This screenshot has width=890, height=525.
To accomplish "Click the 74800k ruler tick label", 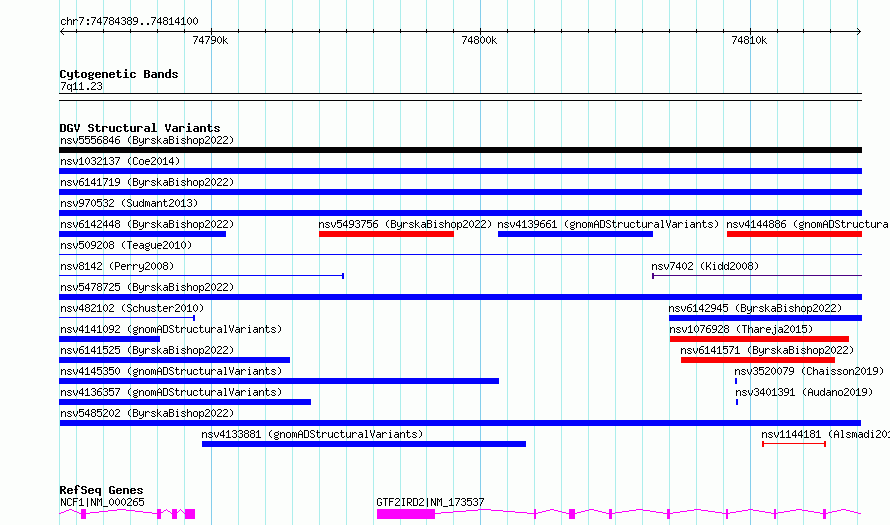I will pos(479,40).
